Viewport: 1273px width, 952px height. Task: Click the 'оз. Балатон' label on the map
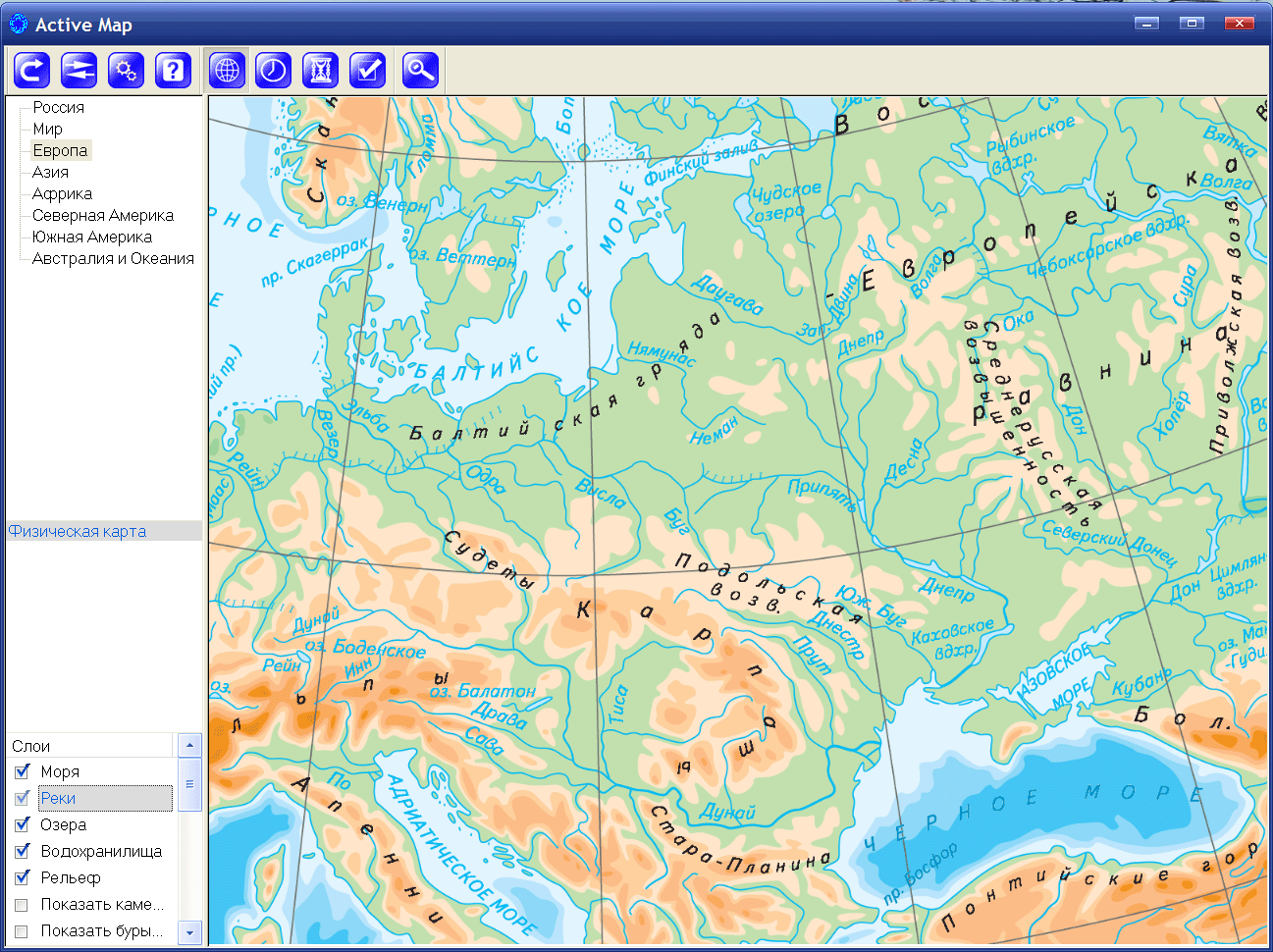point(482,689)
